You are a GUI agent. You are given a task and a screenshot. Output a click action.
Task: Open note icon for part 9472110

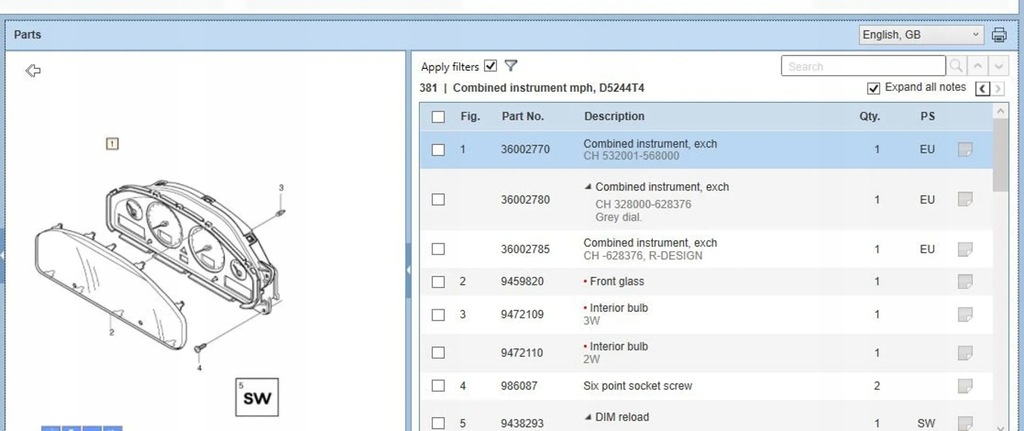[x=965, y=353]
